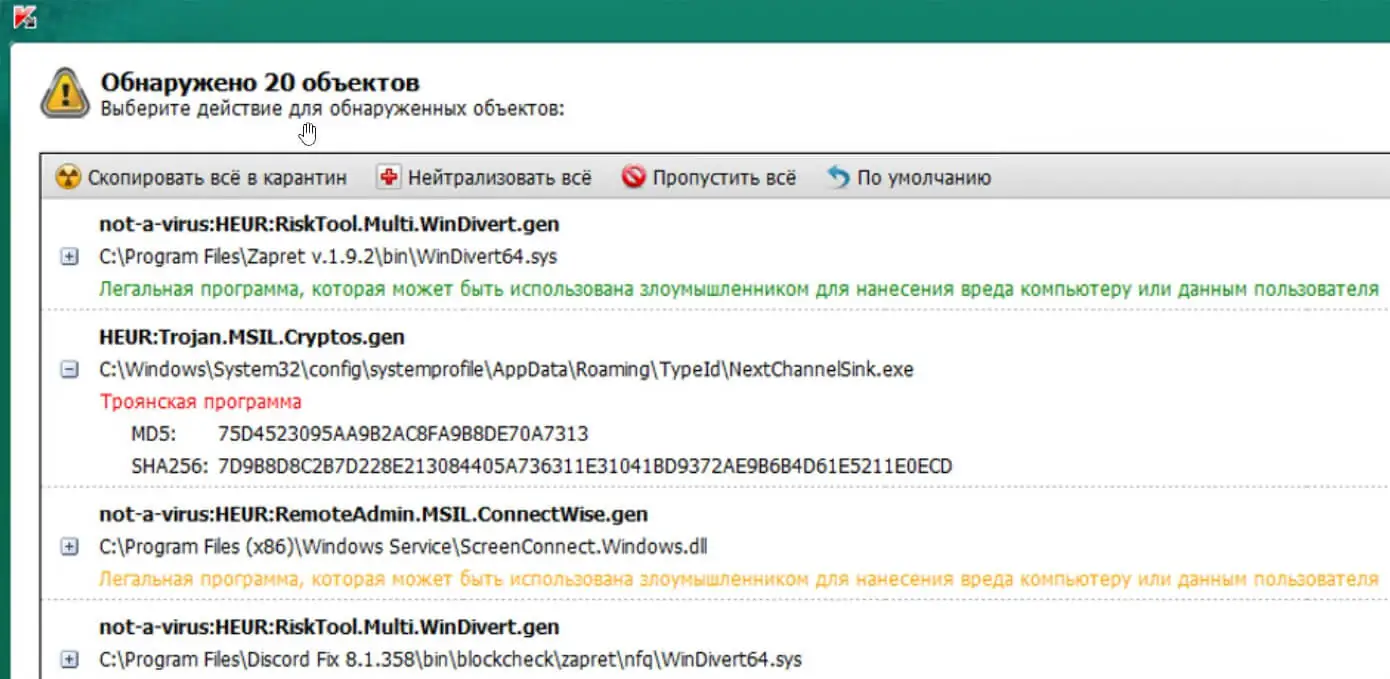Select first RiskTool.Multi.WinDivert.gen title above Zapret path
1390x679 pixels.
click(x=330, y=224)
